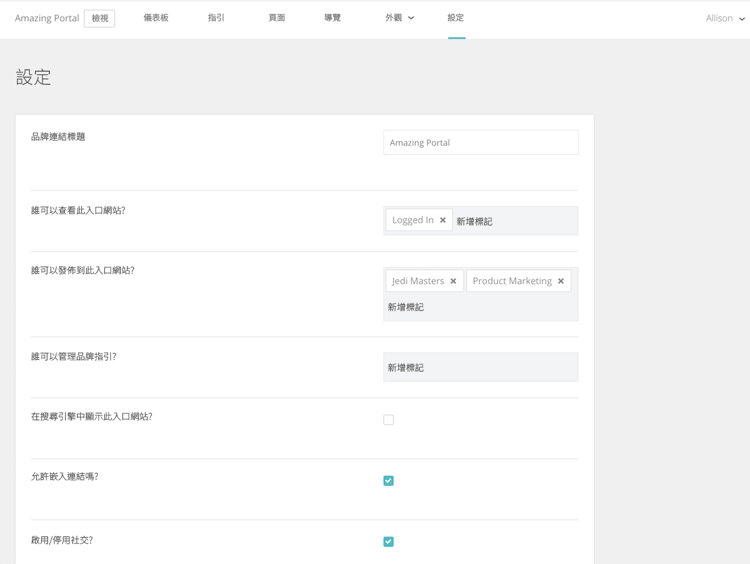Screen dimensions: 750x564
Task: Remove the Product Marketing tag
Action: [x=561, y=281]
